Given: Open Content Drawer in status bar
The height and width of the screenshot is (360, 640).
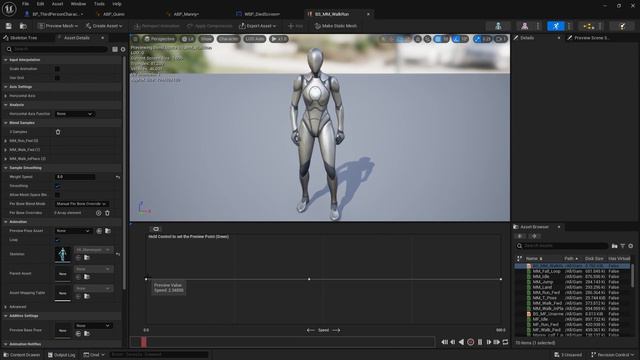Looking at the screenshot, I should tap(22, 355).
